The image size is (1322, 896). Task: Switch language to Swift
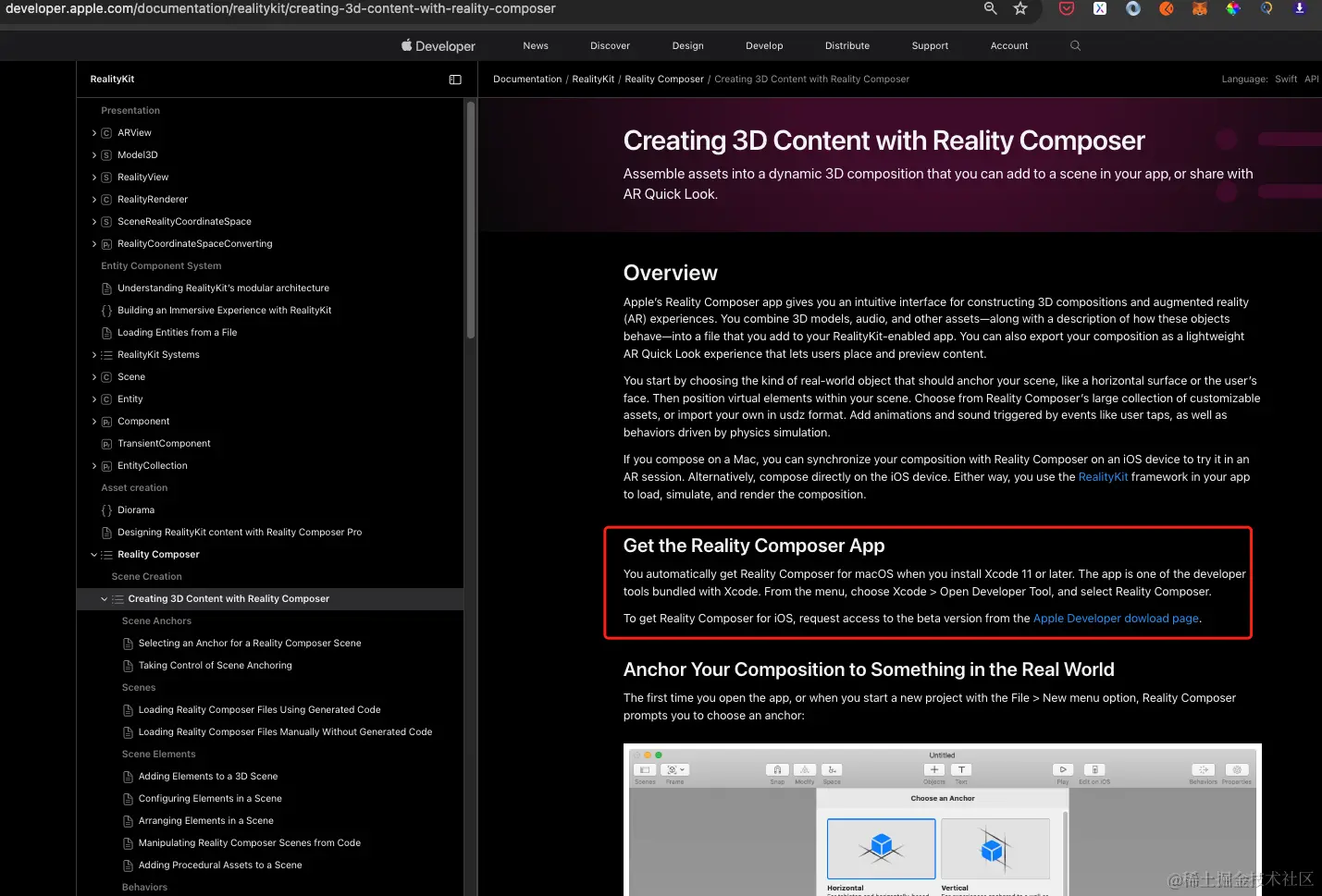(1286, 80)
